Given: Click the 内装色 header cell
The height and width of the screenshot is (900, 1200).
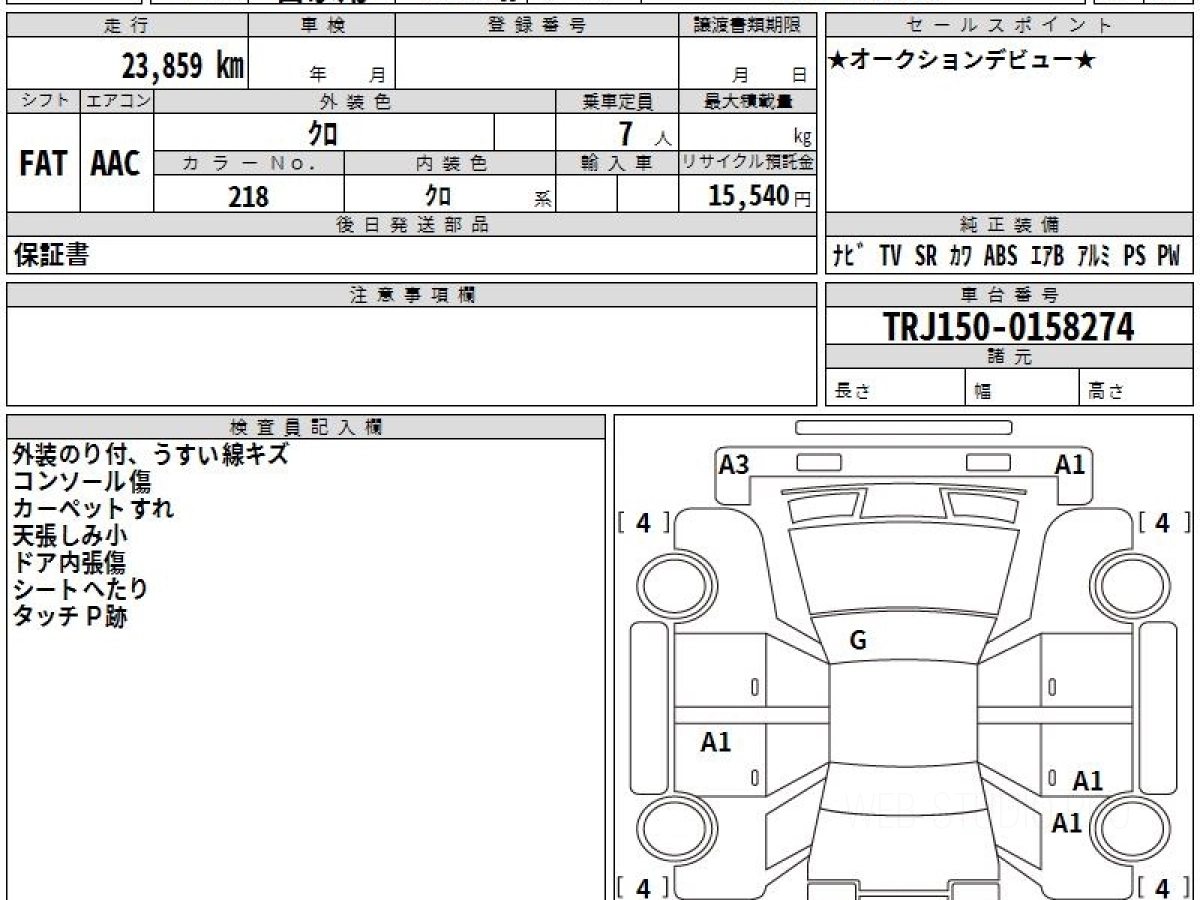Looking at the screenshot, I should tap(450, 164).
